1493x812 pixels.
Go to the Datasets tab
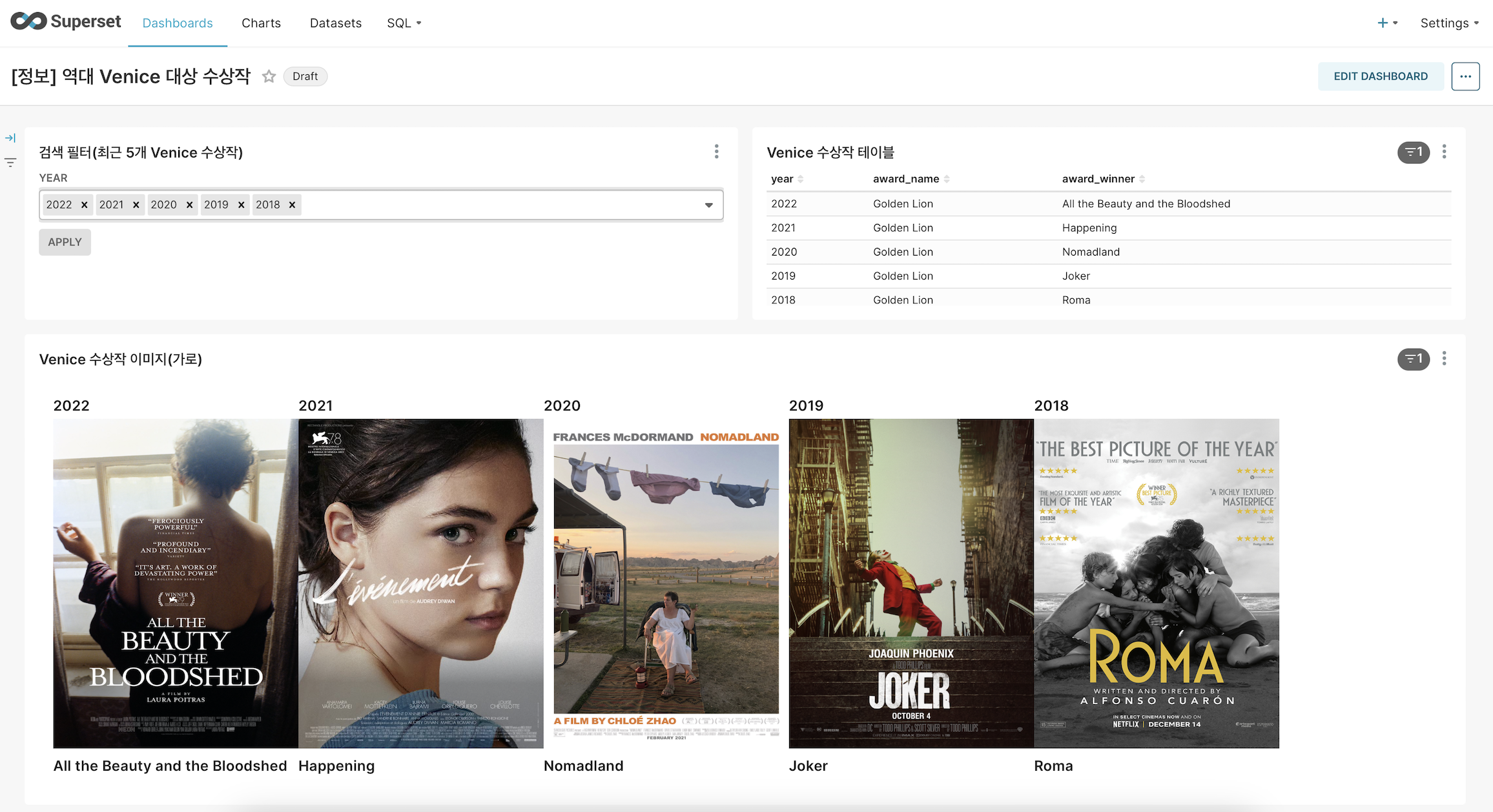coord(336,23)
